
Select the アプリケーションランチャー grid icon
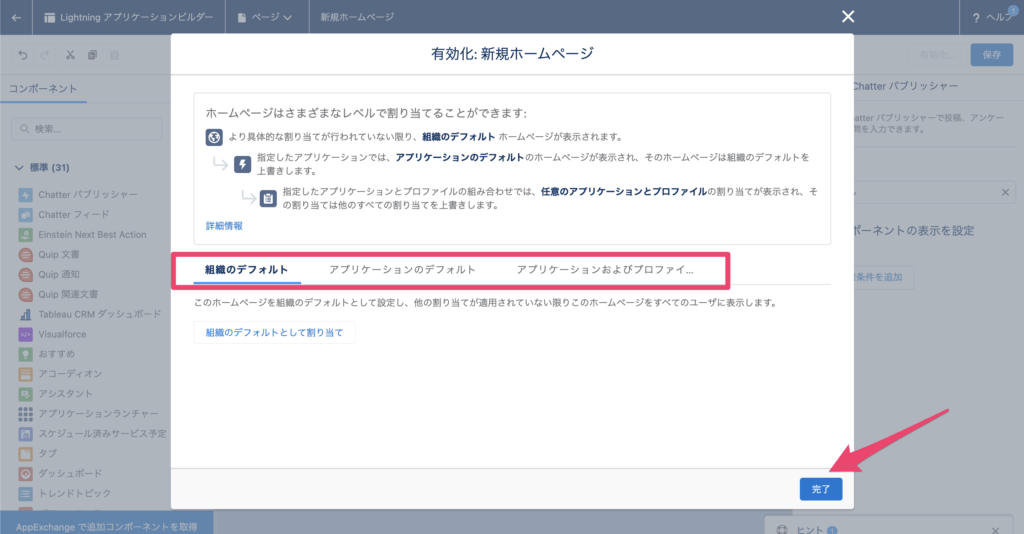(26, 413)
